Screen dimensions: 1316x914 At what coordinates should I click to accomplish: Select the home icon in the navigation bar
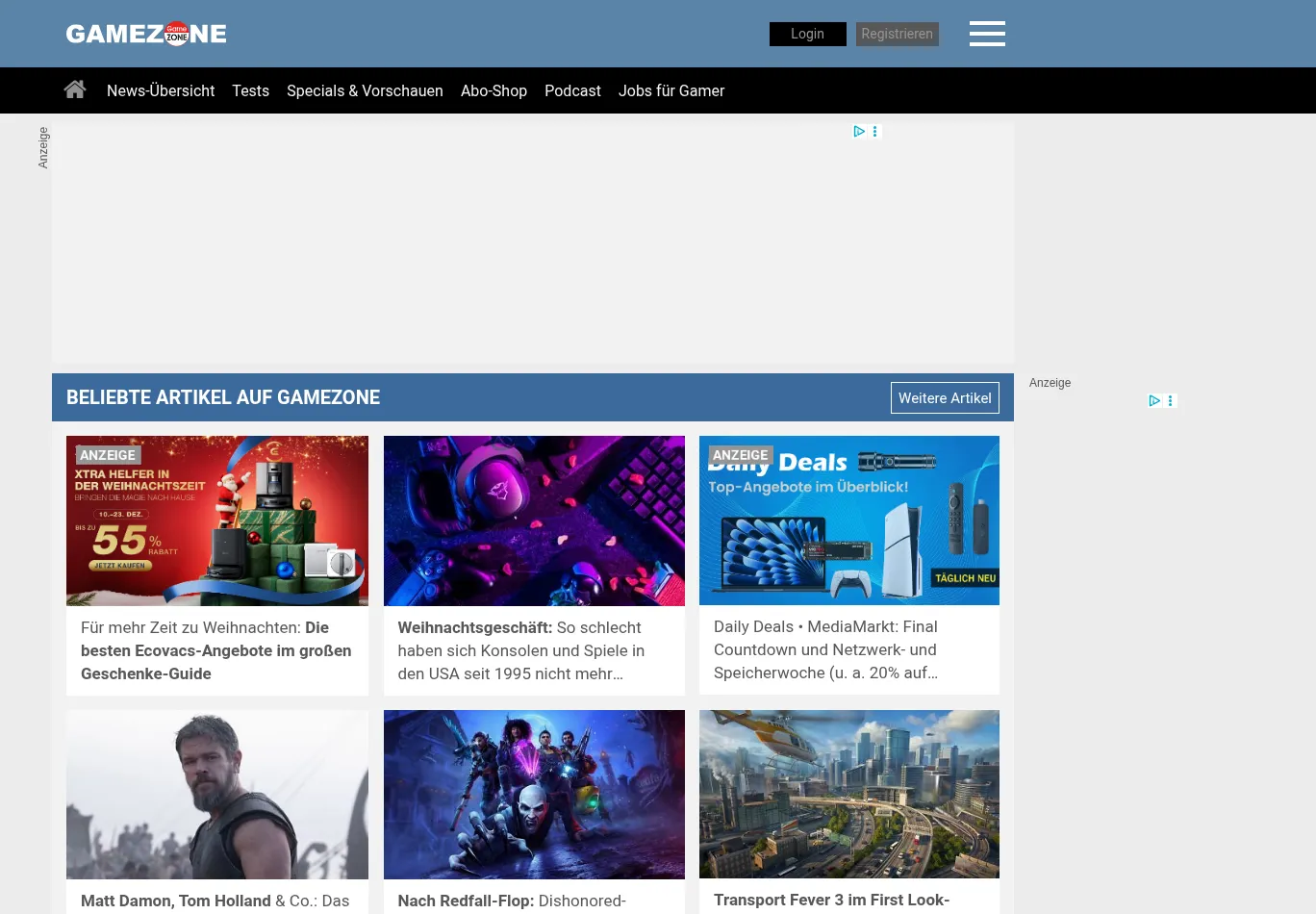(75, 89)
